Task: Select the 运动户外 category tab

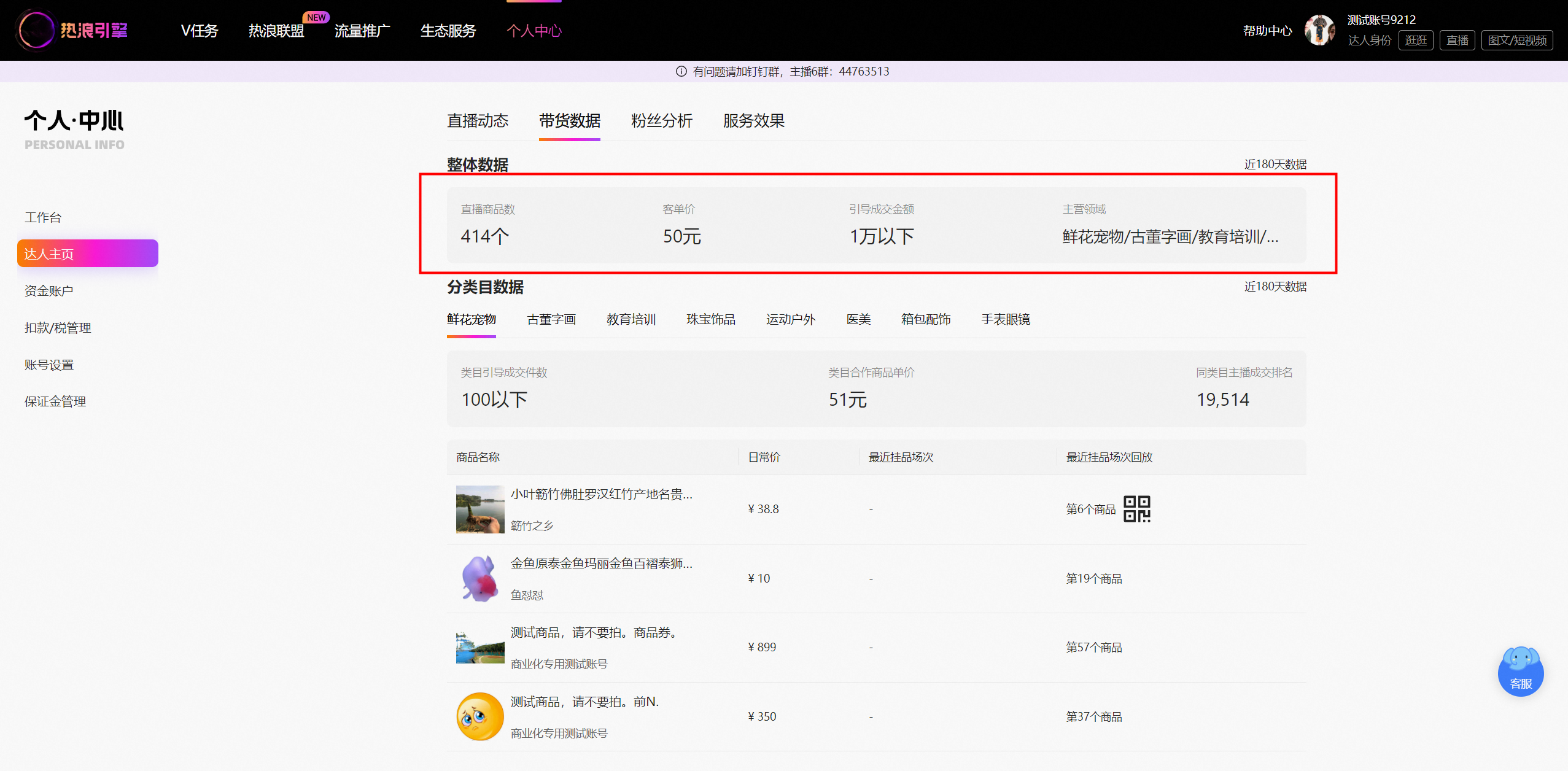Action: point(791,319)
